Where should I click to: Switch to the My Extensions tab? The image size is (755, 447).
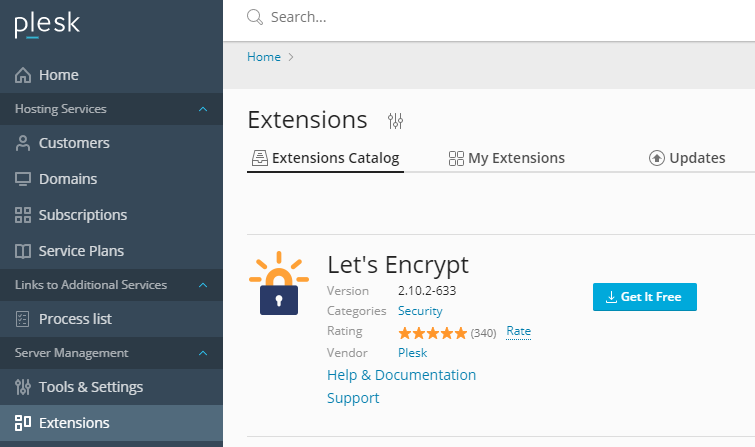pos(507,158)
